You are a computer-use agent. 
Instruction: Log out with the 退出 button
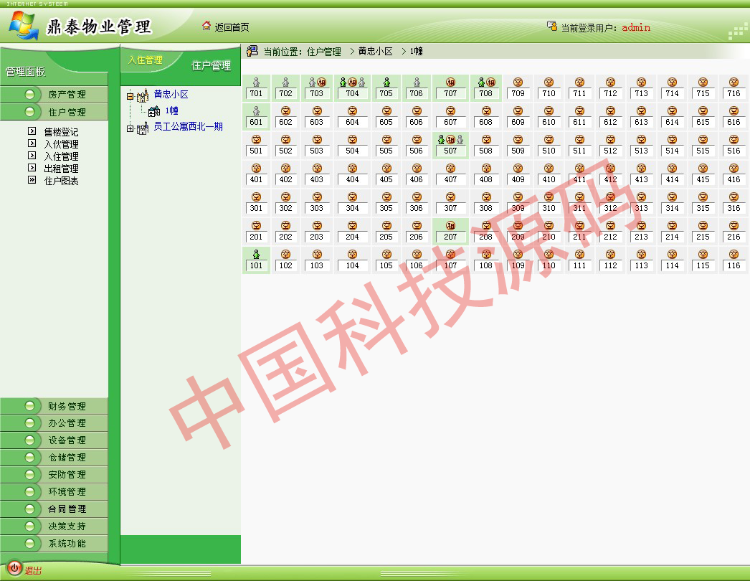coord(33,570)
